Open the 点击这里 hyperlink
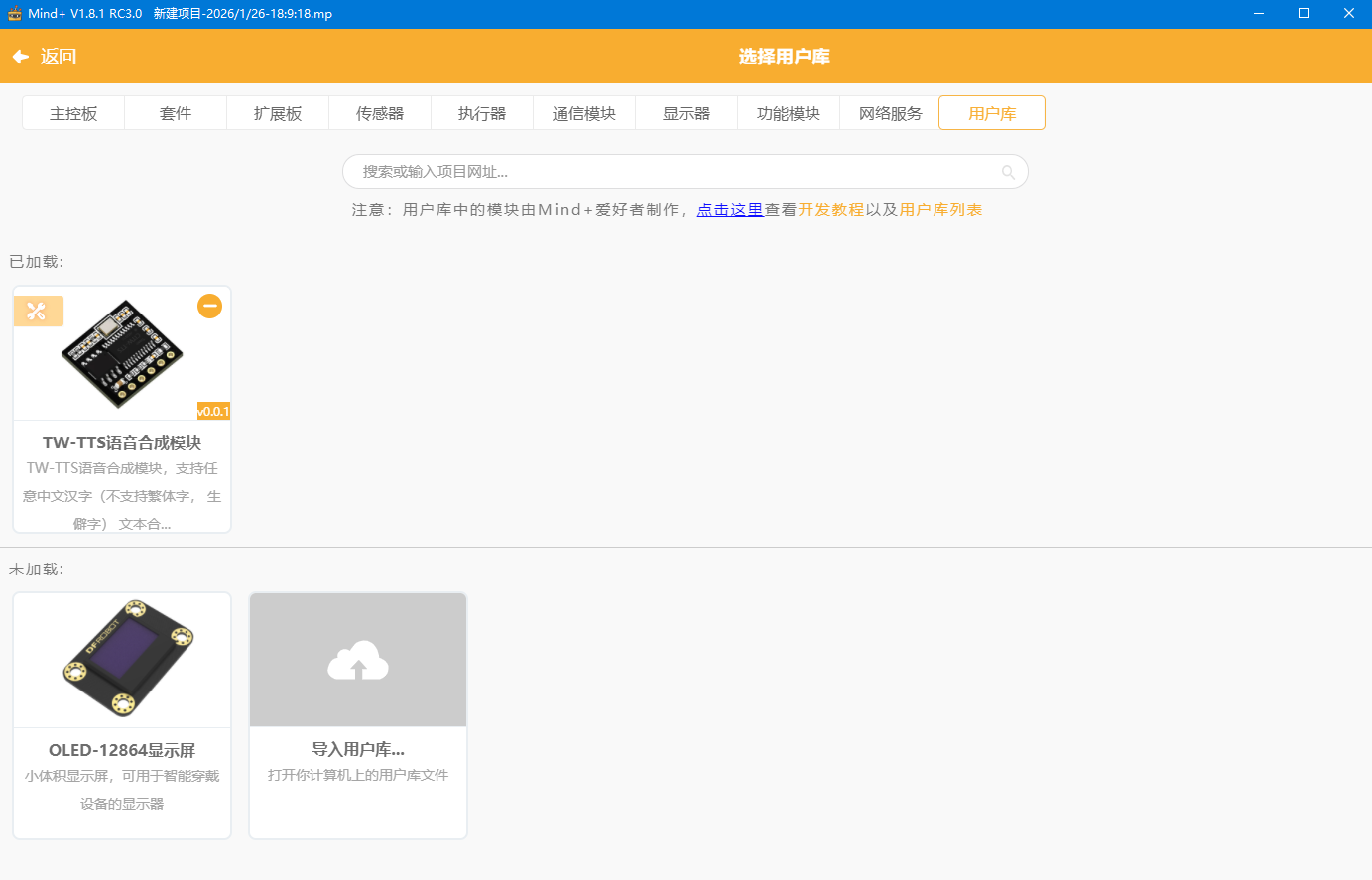Viewport: 1372px width, 880px height. click(x=730, y=210)
